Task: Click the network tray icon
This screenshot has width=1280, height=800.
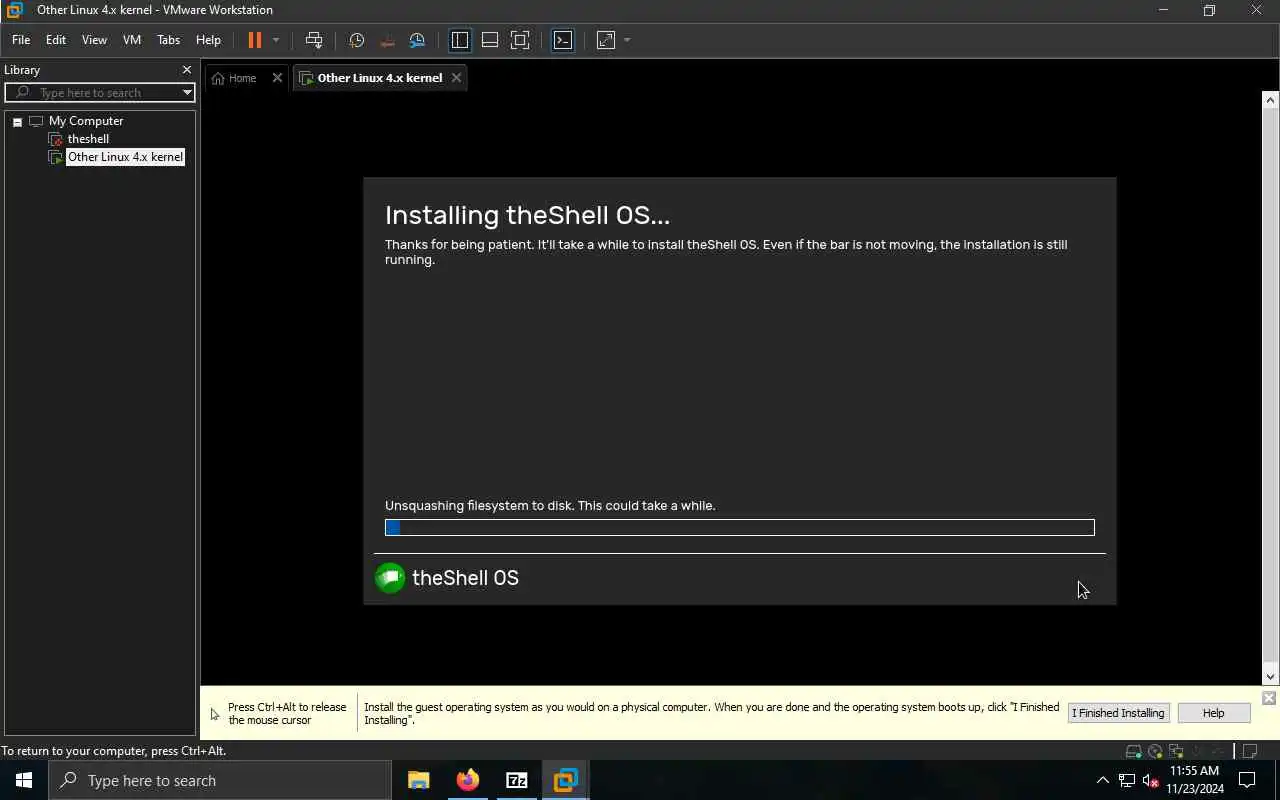Action: click(1127, 780)
